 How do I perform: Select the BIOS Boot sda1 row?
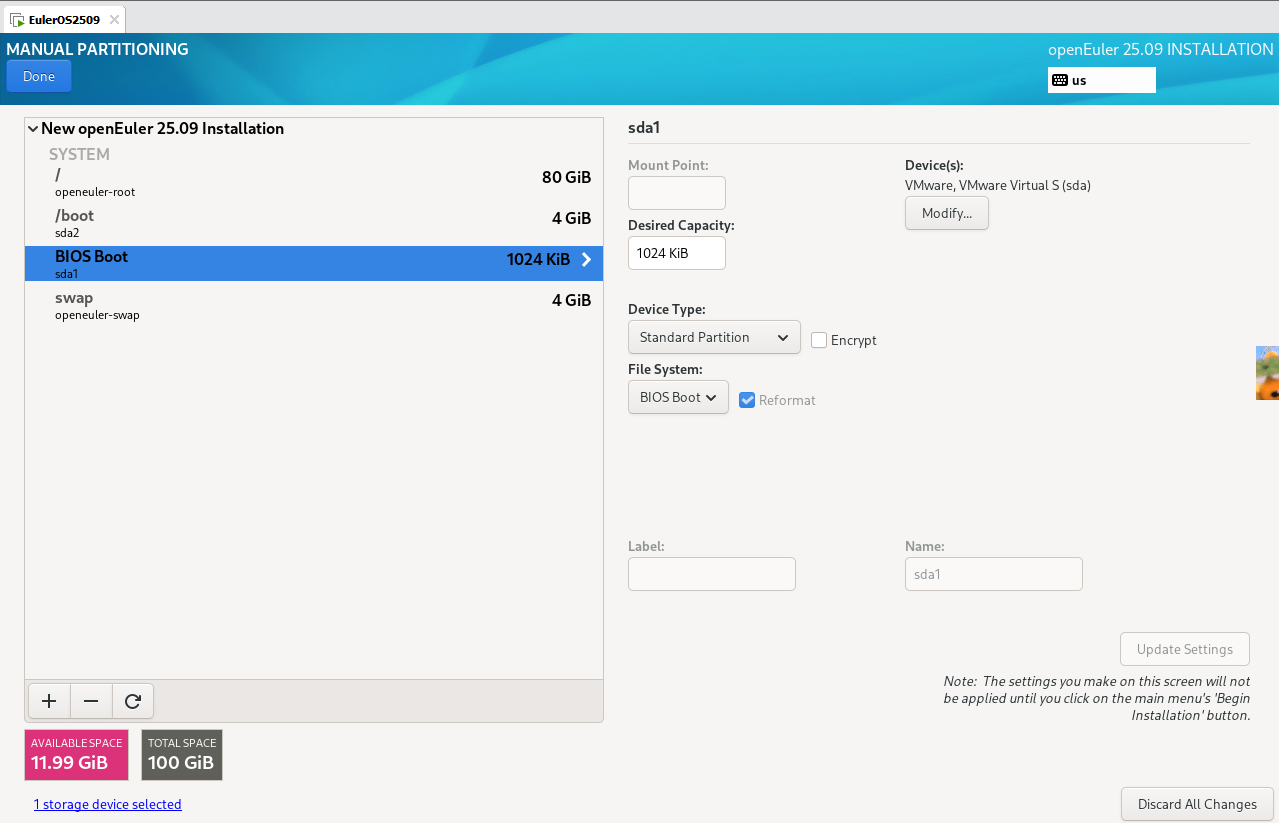click(x=314, y=264)
